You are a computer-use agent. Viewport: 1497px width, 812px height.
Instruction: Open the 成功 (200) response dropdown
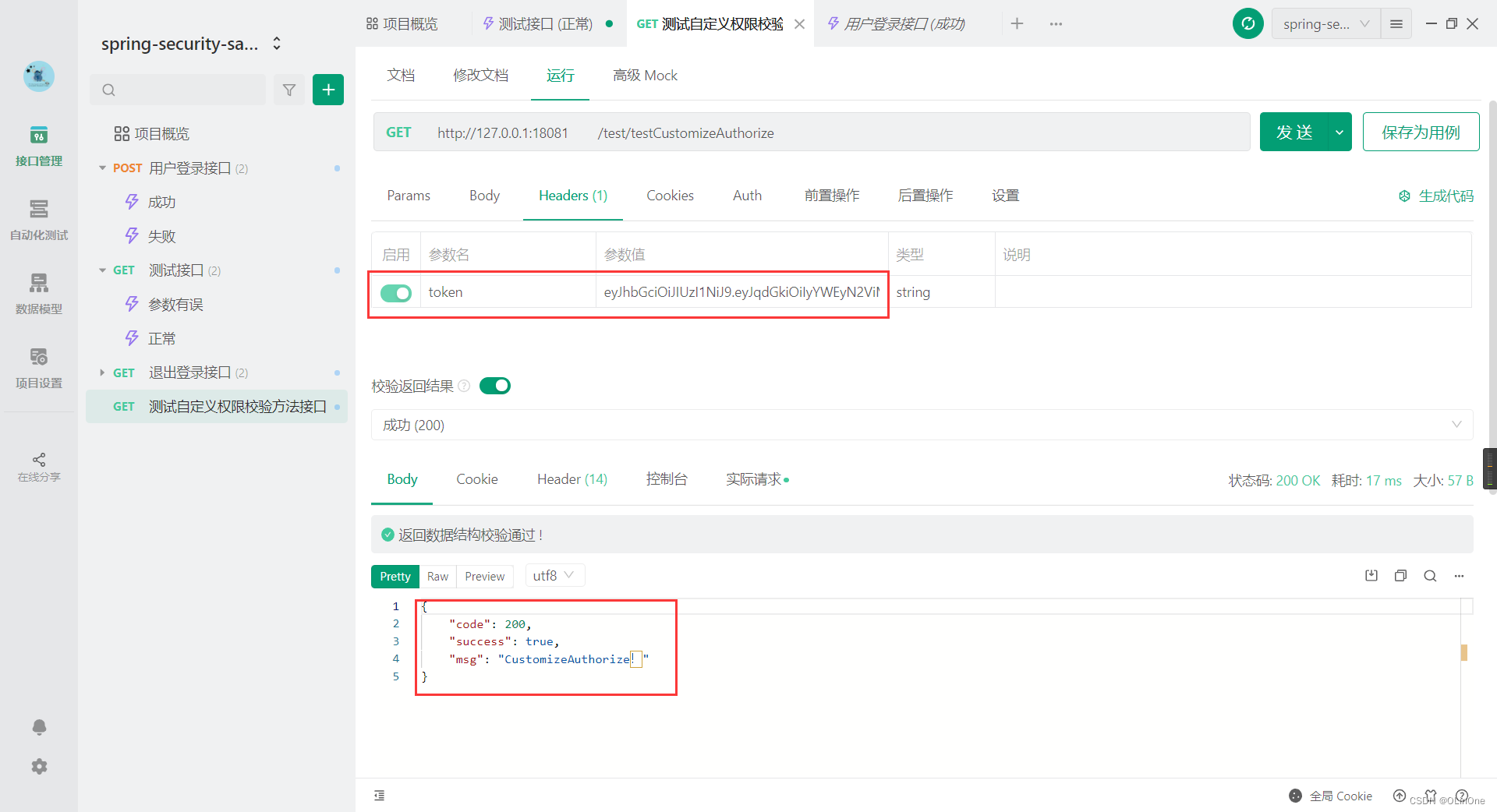[x=1456, y=425]
